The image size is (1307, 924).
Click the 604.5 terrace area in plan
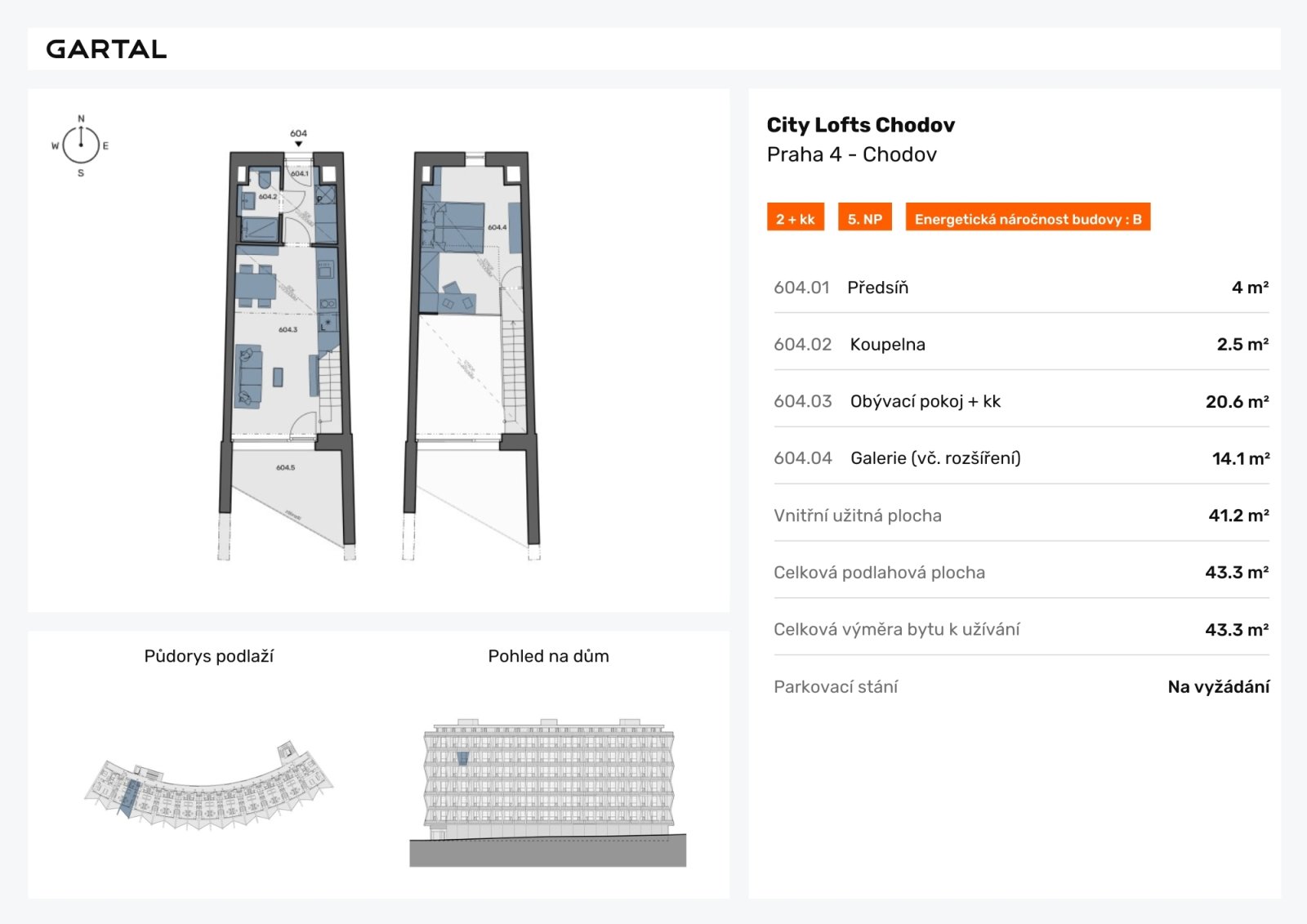(286, 482)
